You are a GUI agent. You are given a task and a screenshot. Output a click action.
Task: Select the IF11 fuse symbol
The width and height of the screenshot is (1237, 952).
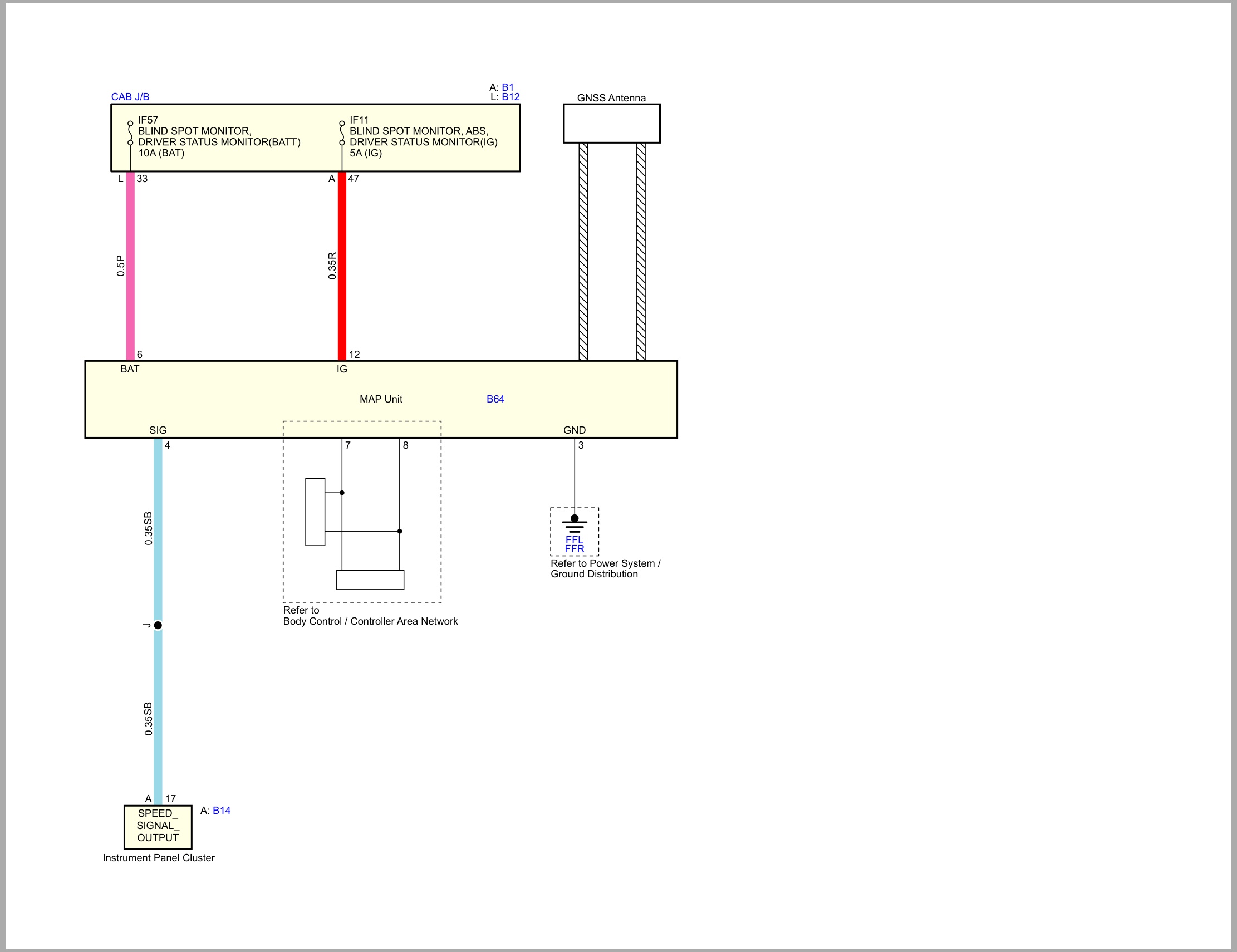[342, 133]
